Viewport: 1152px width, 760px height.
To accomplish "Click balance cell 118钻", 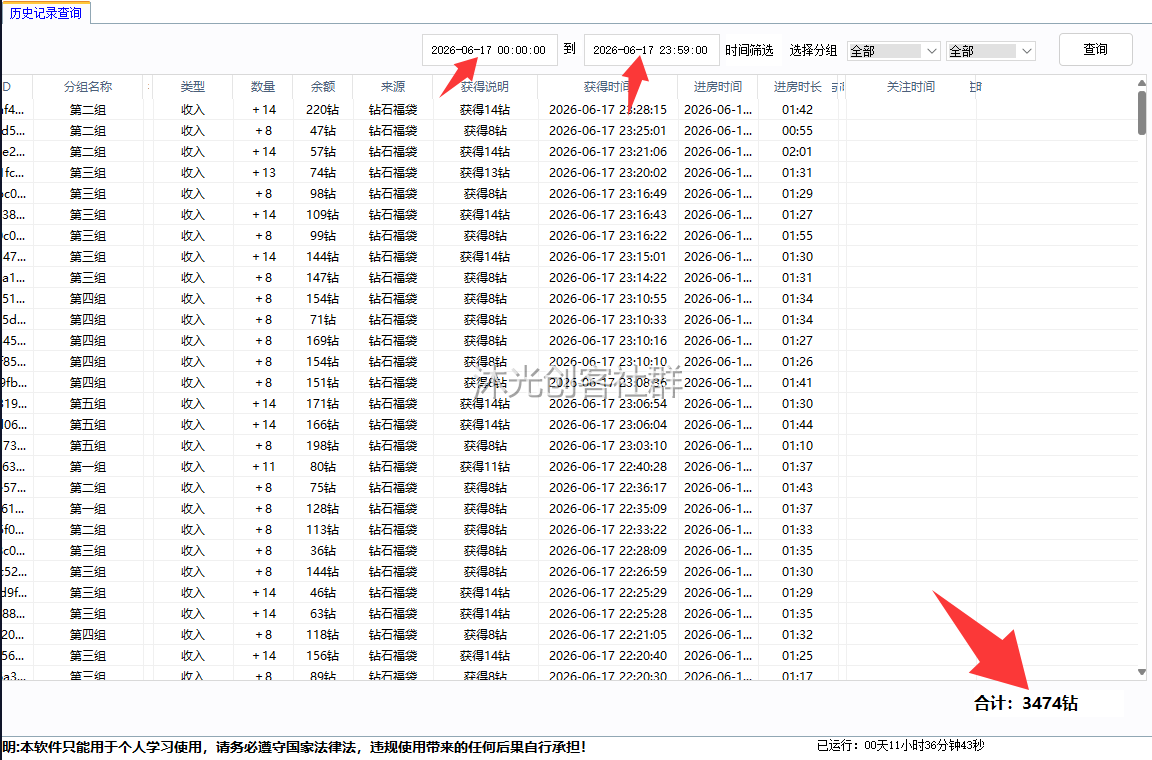I will point(323,635).
